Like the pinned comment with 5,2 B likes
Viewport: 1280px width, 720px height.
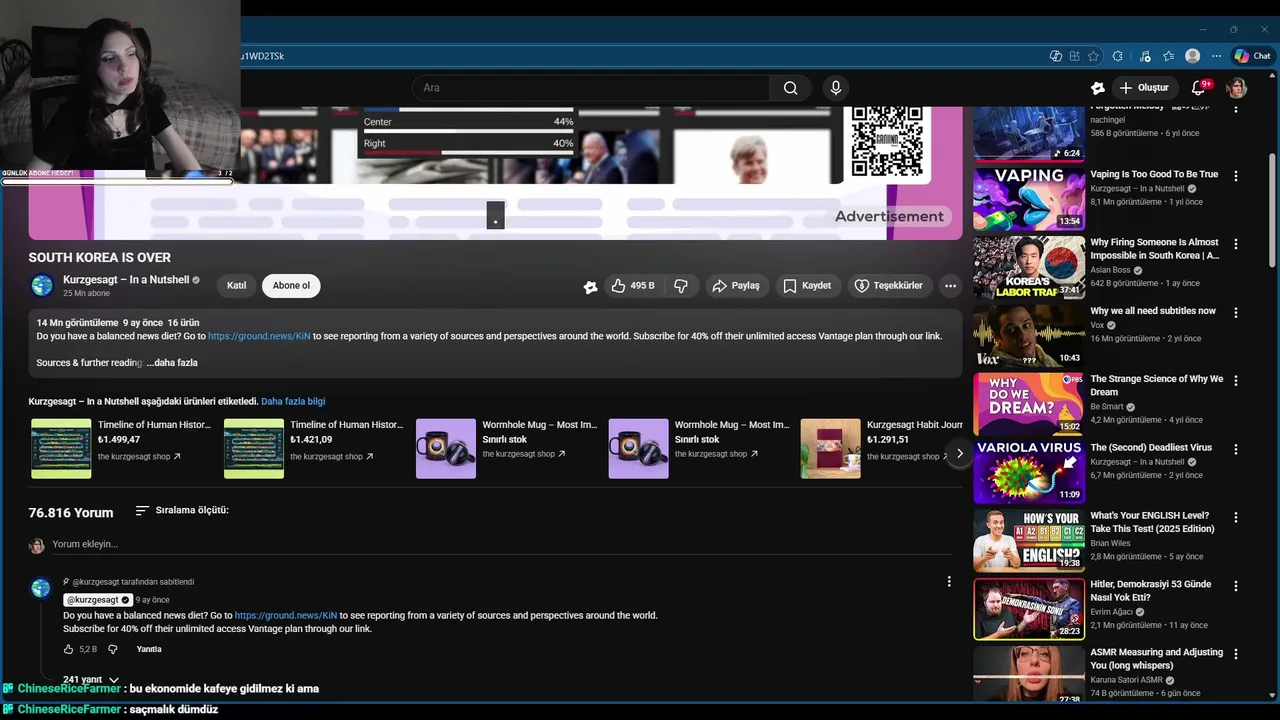[70, 649]
